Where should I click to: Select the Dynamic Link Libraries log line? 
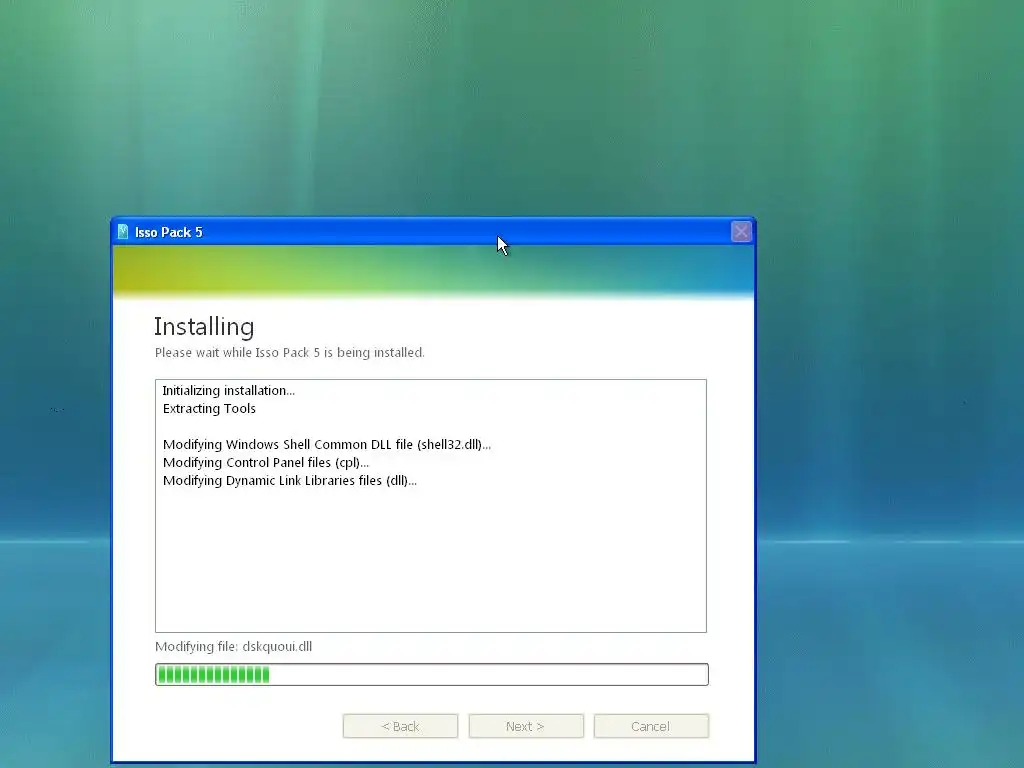pos(289,481)
